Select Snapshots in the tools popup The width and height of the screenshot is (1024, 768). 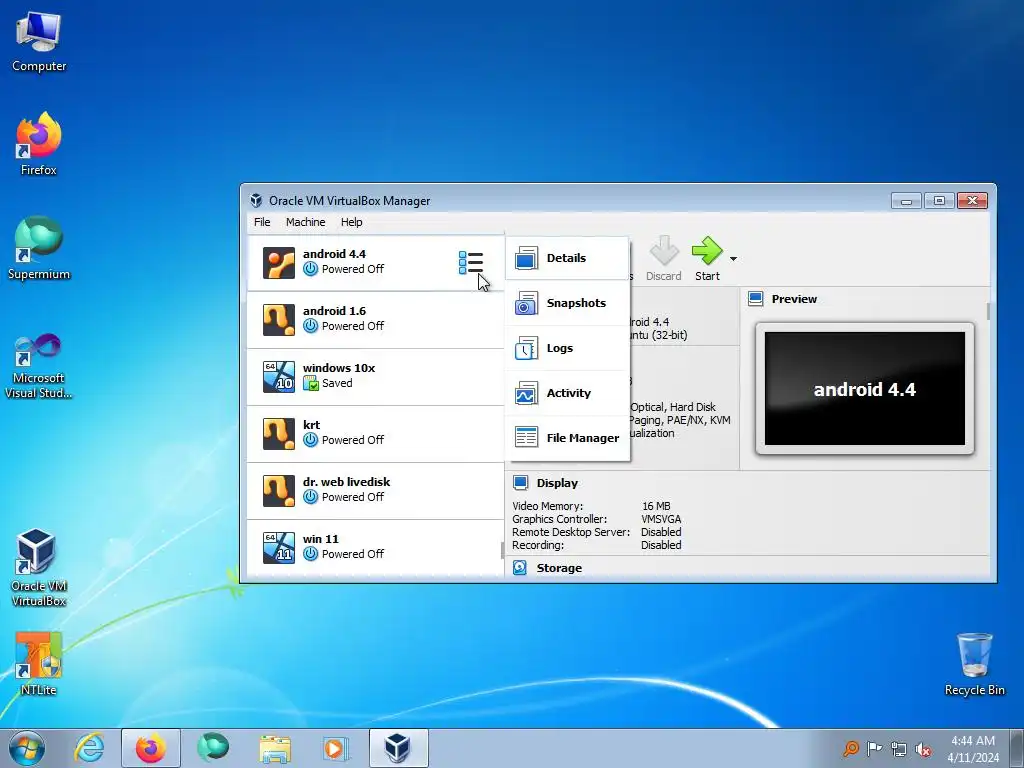tap(567, 303)
